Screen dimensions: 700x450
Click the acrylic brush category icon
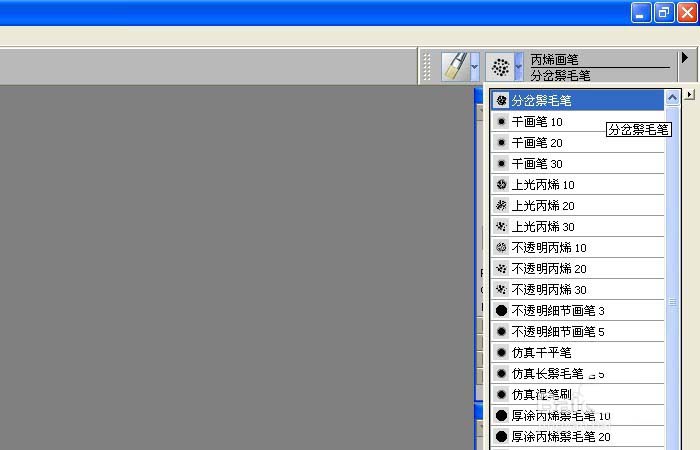[x=455, y=67]
